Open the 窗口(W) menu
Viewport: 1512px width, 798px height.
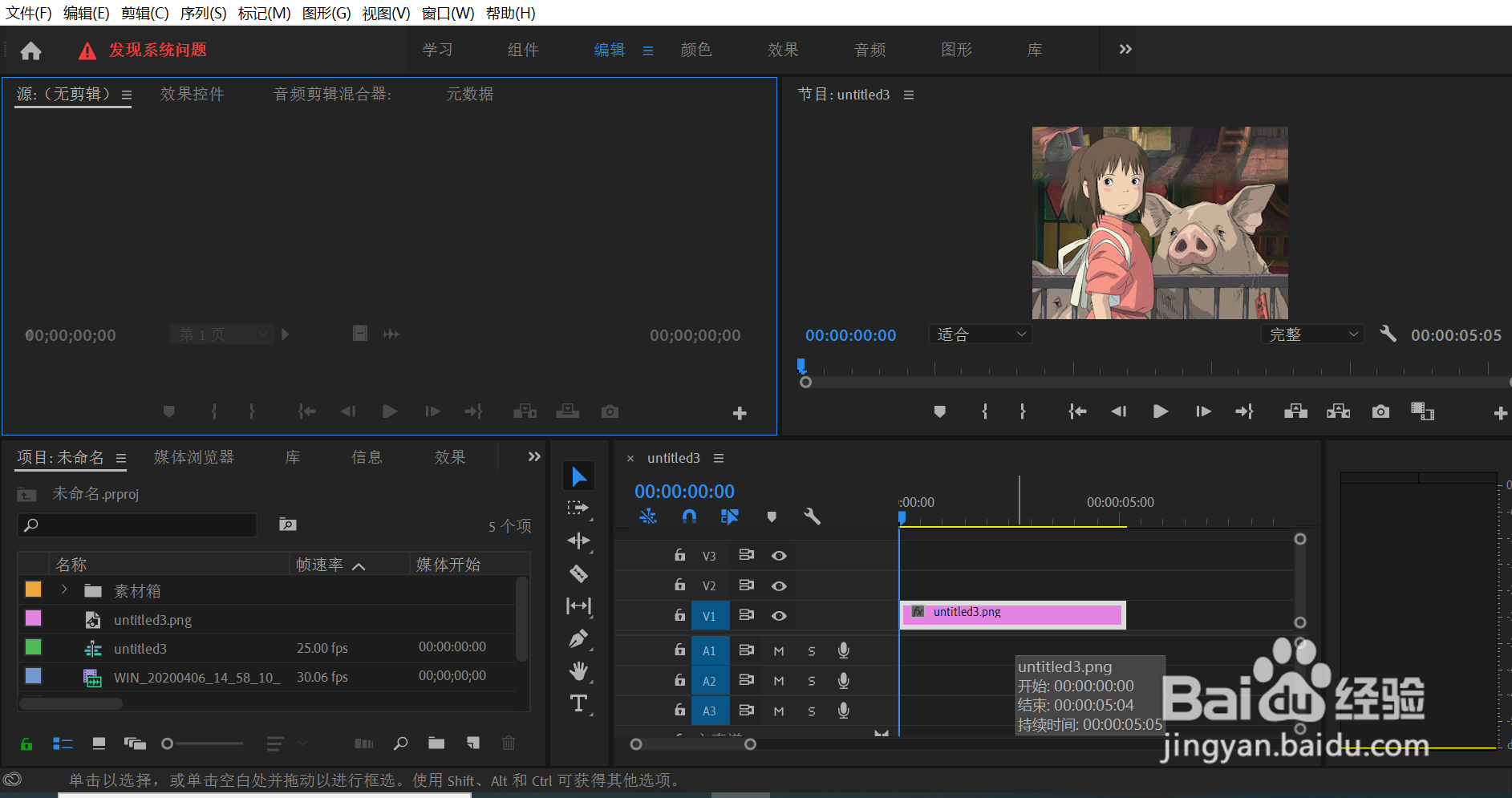pyautogui.click(x=448, y=13)
